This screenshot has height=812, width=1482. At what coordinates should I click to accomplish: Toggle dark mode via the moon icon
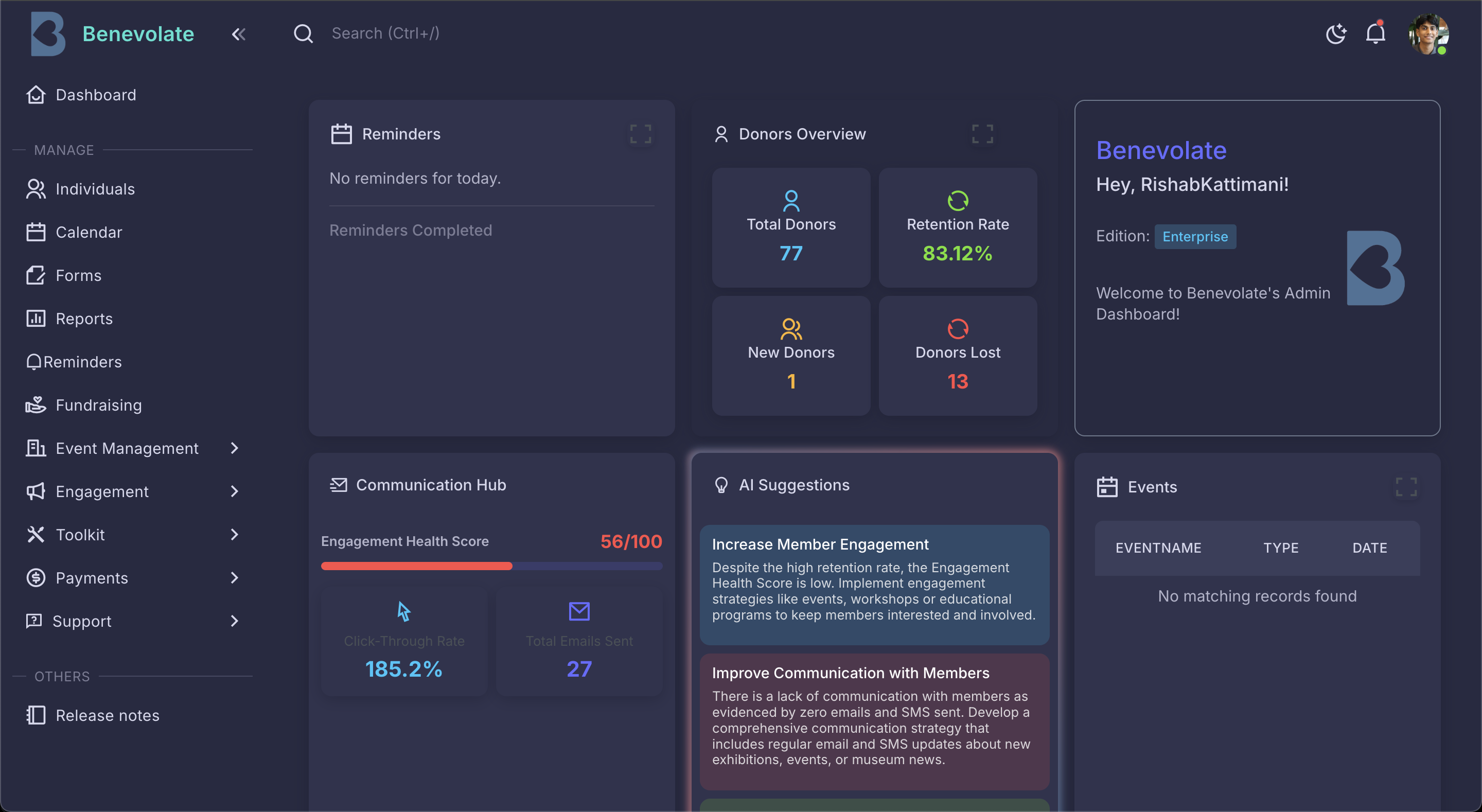pos(1336,33)
